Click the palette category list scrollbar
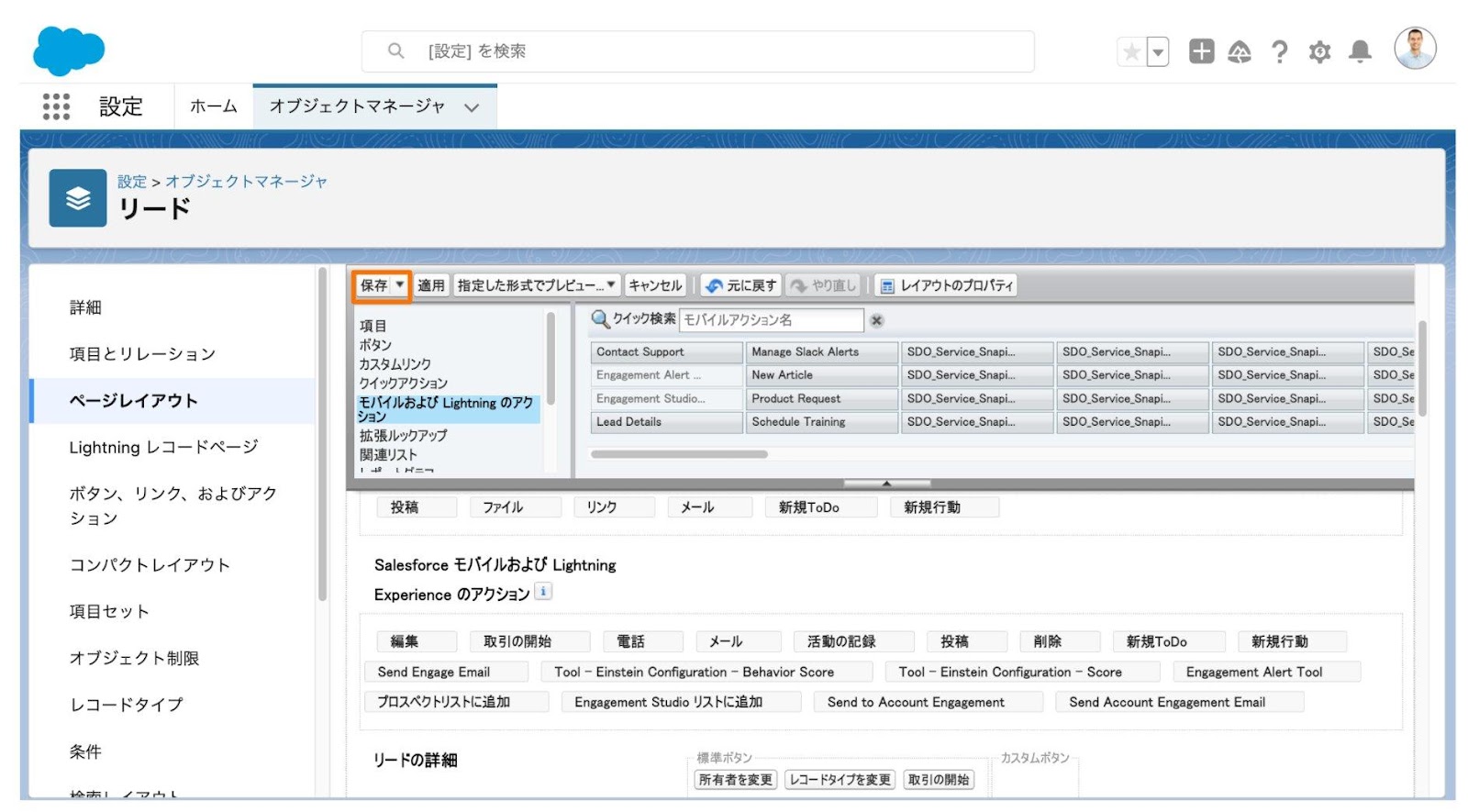Image resolution: width=1468 pixels, height=812 pixels. tap(550, 360)
